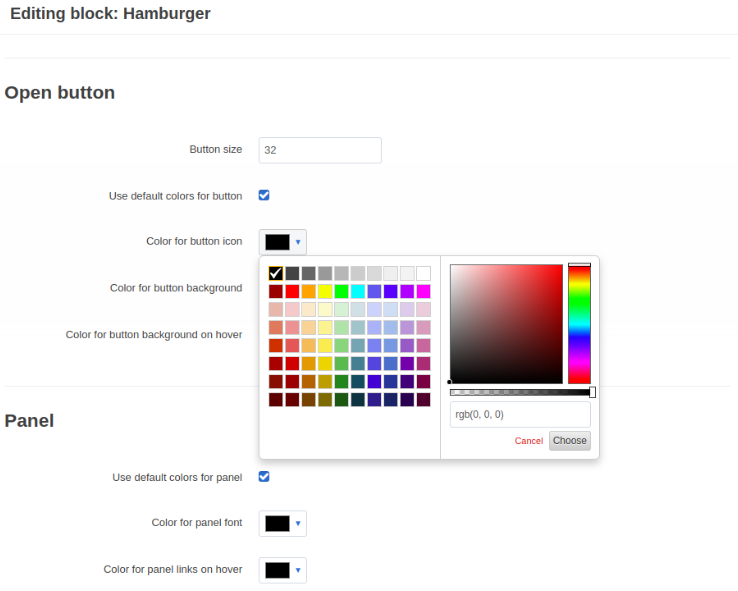This screenshot has width=738, height=591.
Task: Click the Button size input field
Action: point(320,151)
